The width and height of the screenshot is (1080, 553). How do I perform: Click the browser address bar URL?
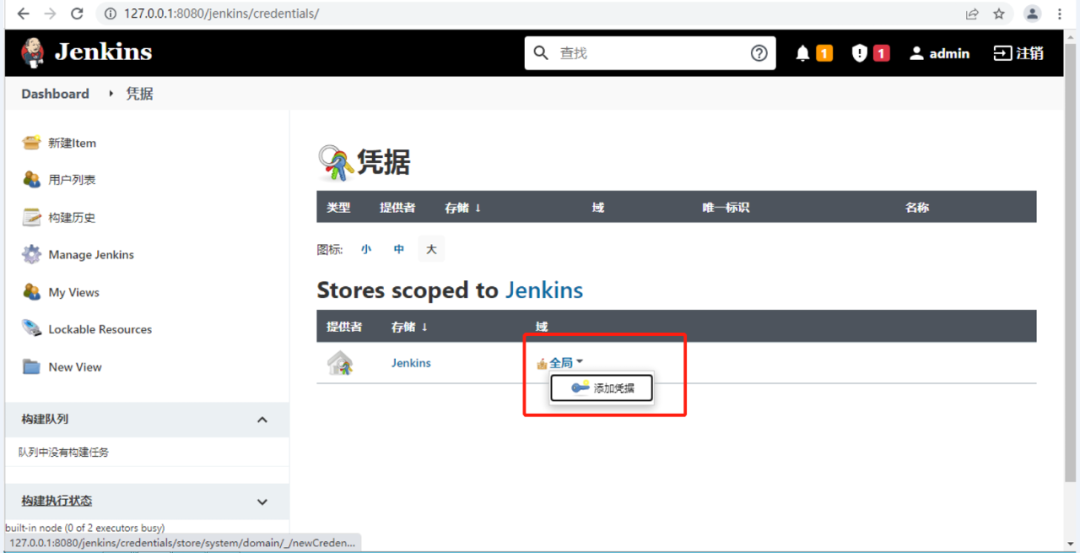tap(221, 14)
